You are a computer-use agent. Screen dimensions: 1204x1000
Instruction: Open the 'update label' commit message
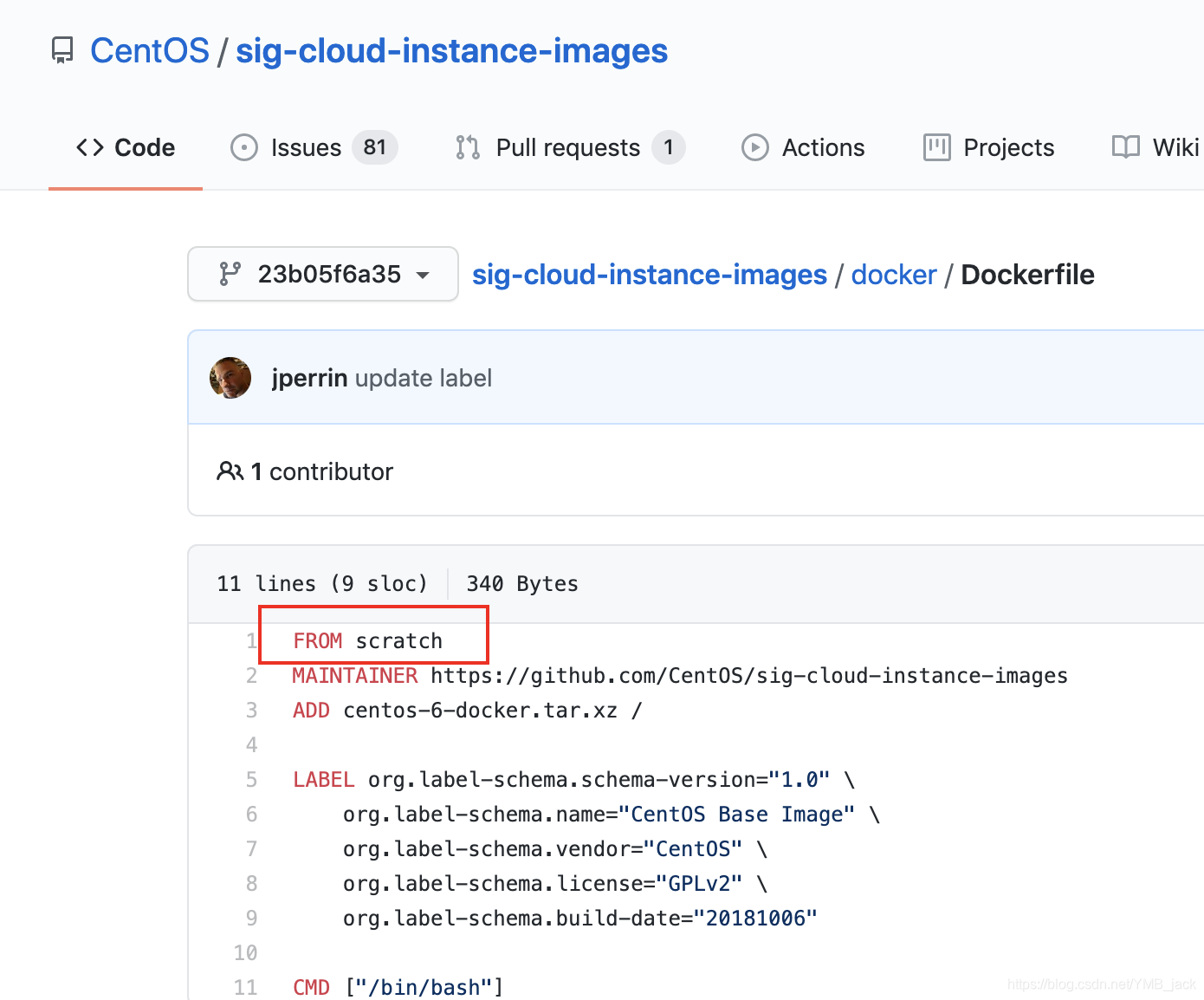tap(424, 378)
